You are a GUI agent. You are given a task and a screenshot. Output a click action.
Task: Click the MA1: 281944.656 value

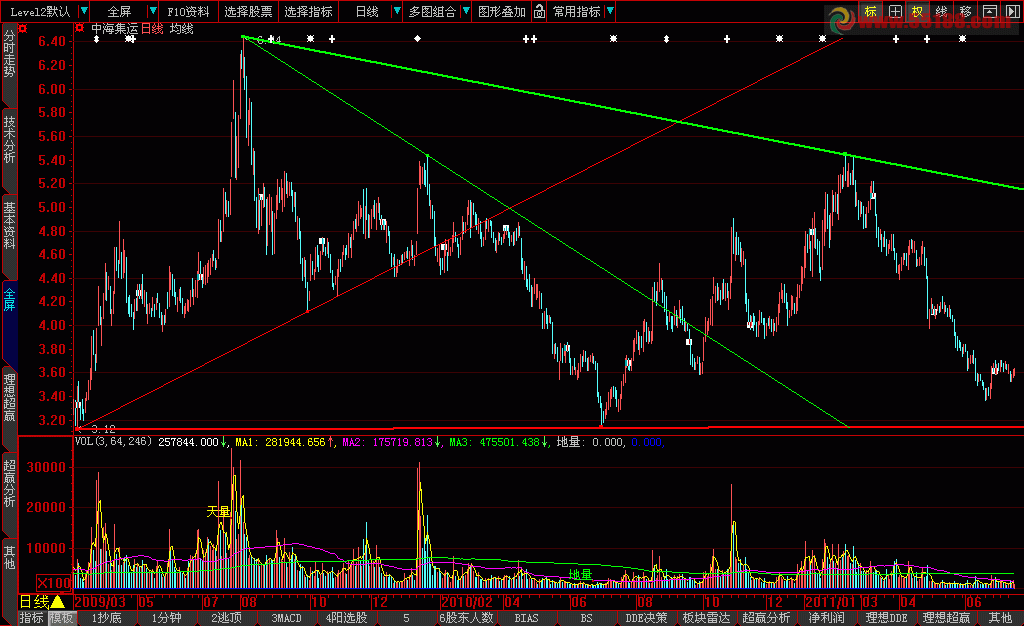(280, 443)
